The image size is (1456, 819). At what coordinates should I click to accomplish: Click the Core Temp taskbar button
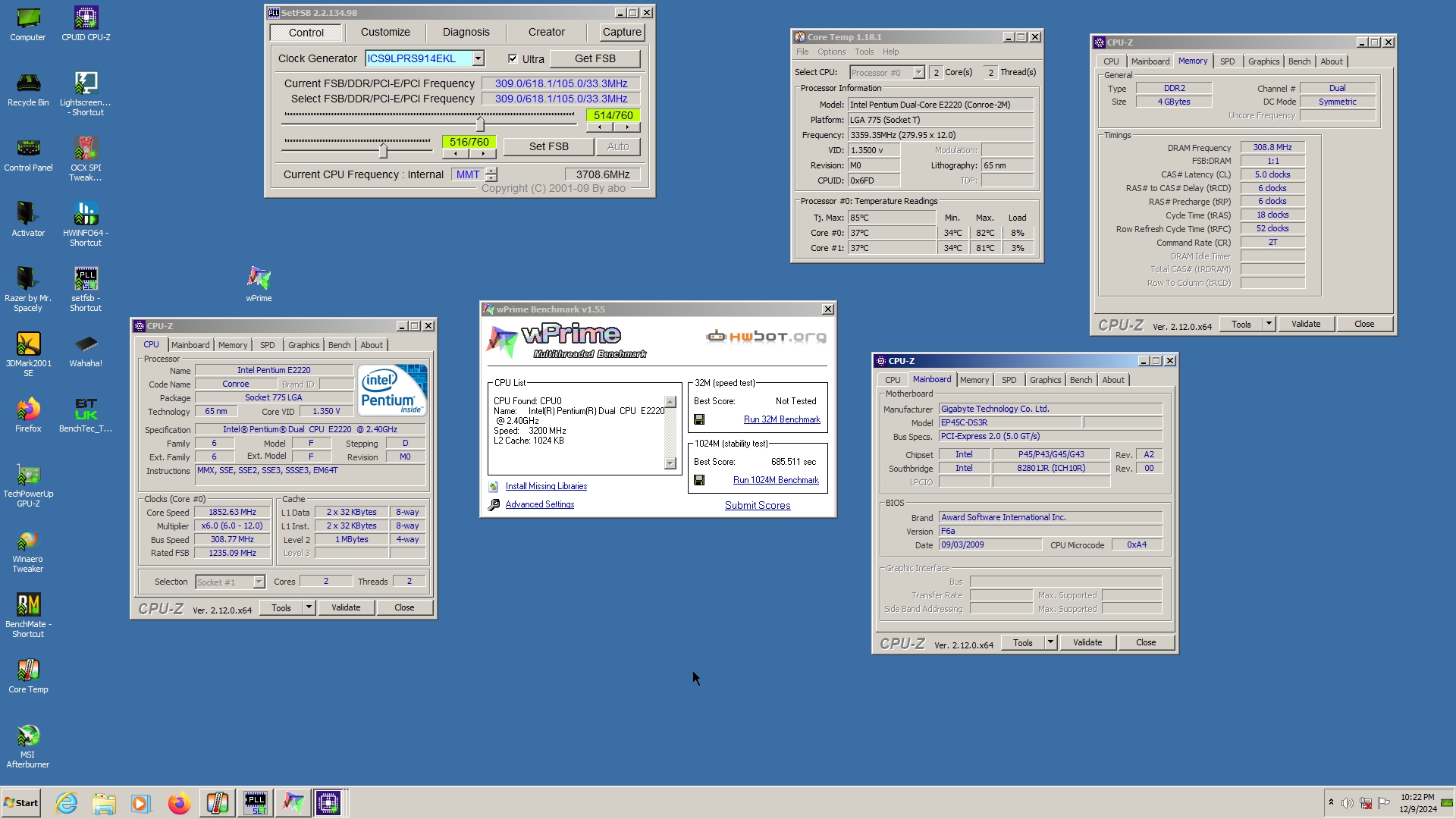(217, 803)
